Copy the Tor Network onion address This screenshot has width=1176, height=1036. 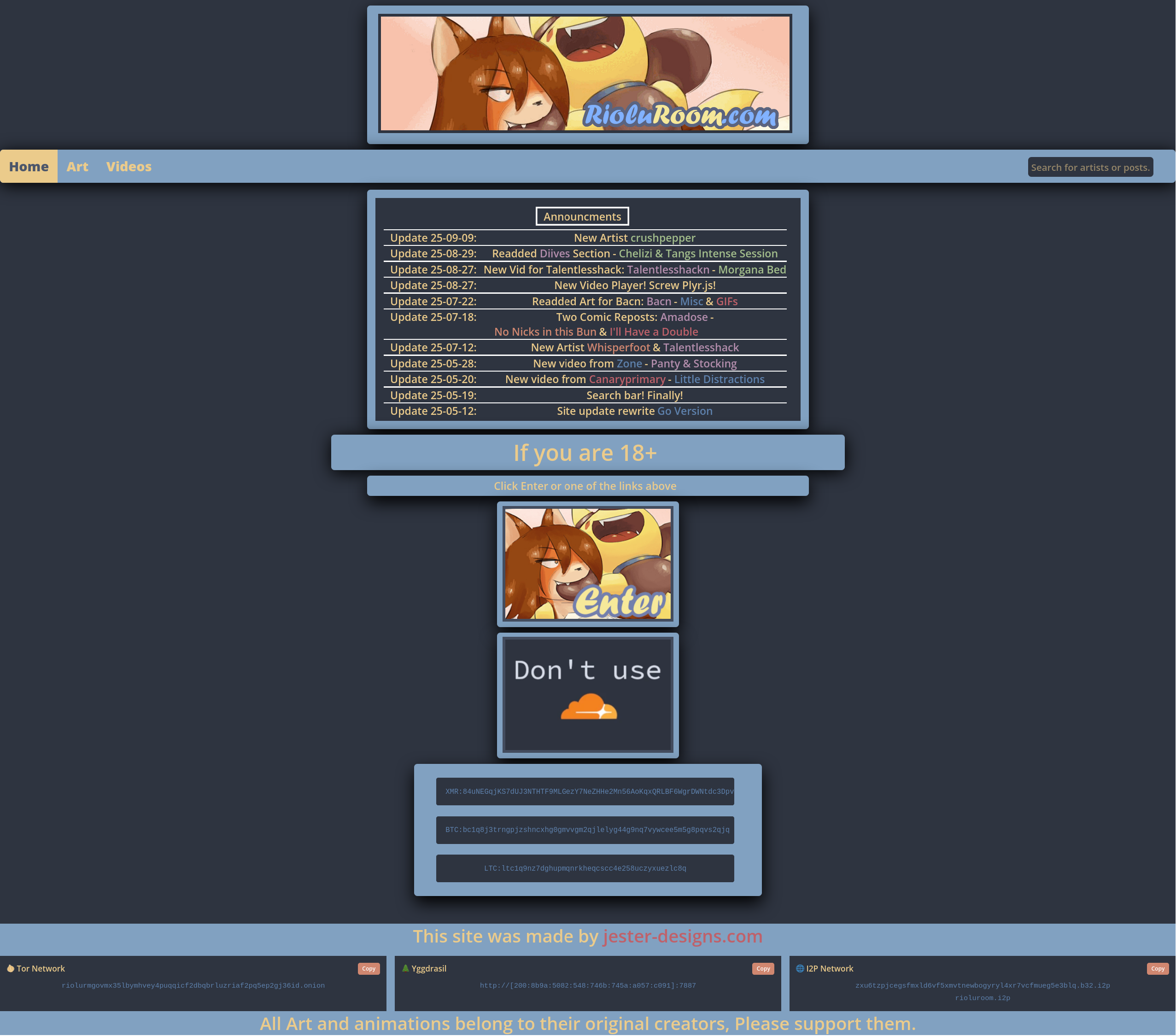point(368,969)
